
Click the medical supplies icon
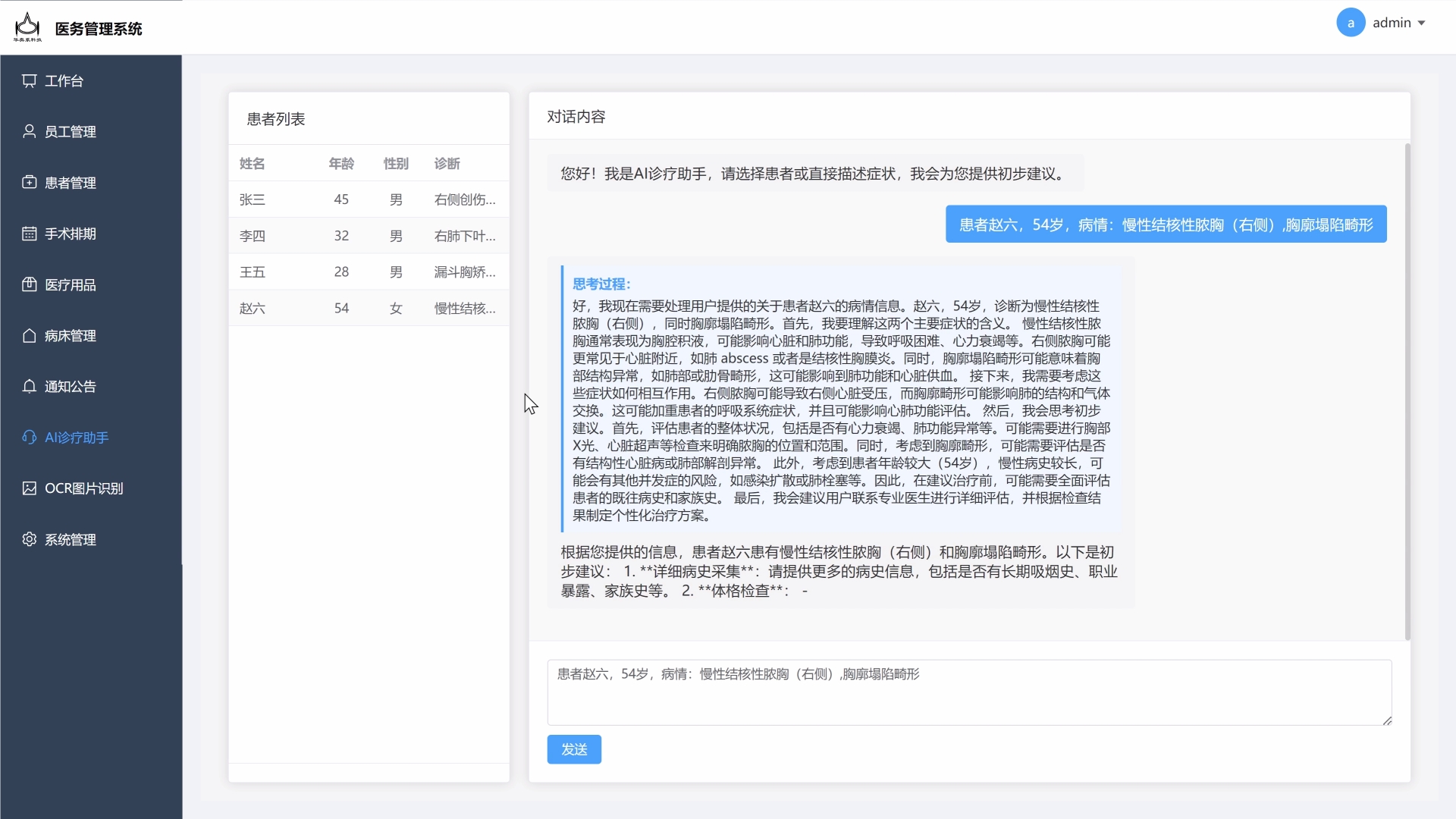29,284
